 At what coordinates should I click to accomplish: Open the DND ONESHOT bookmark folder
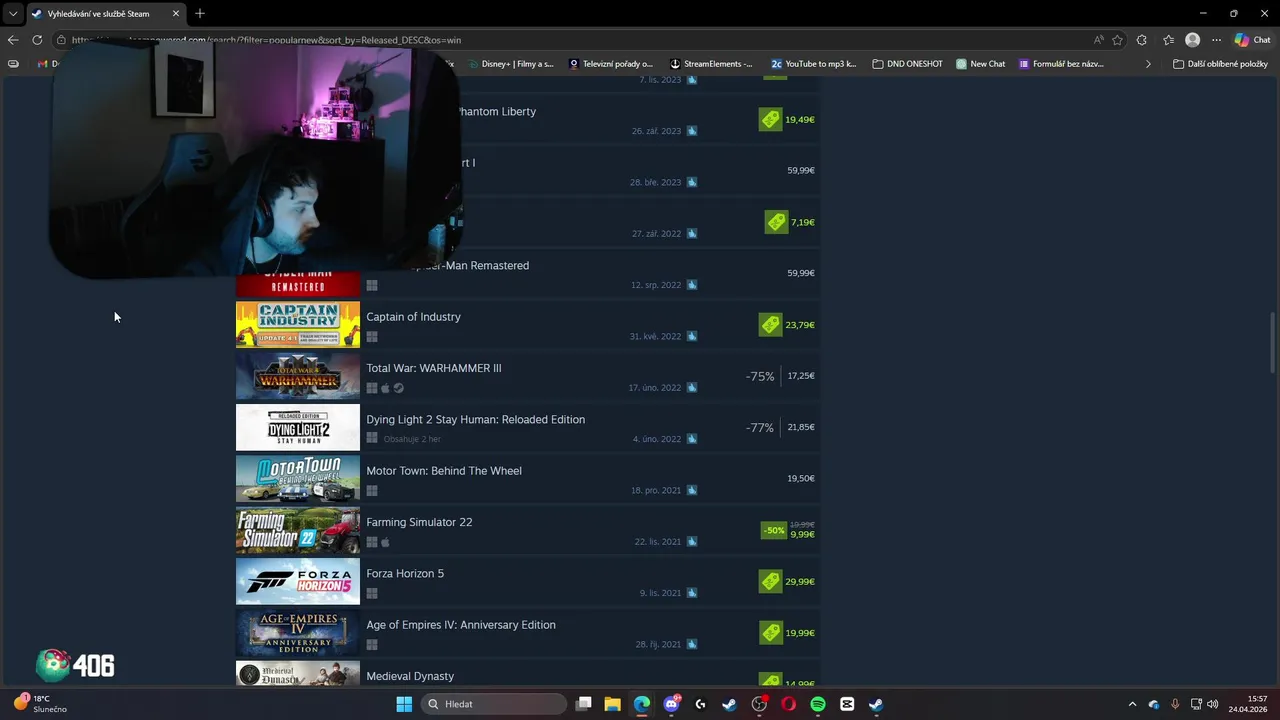tap(907, 64)
